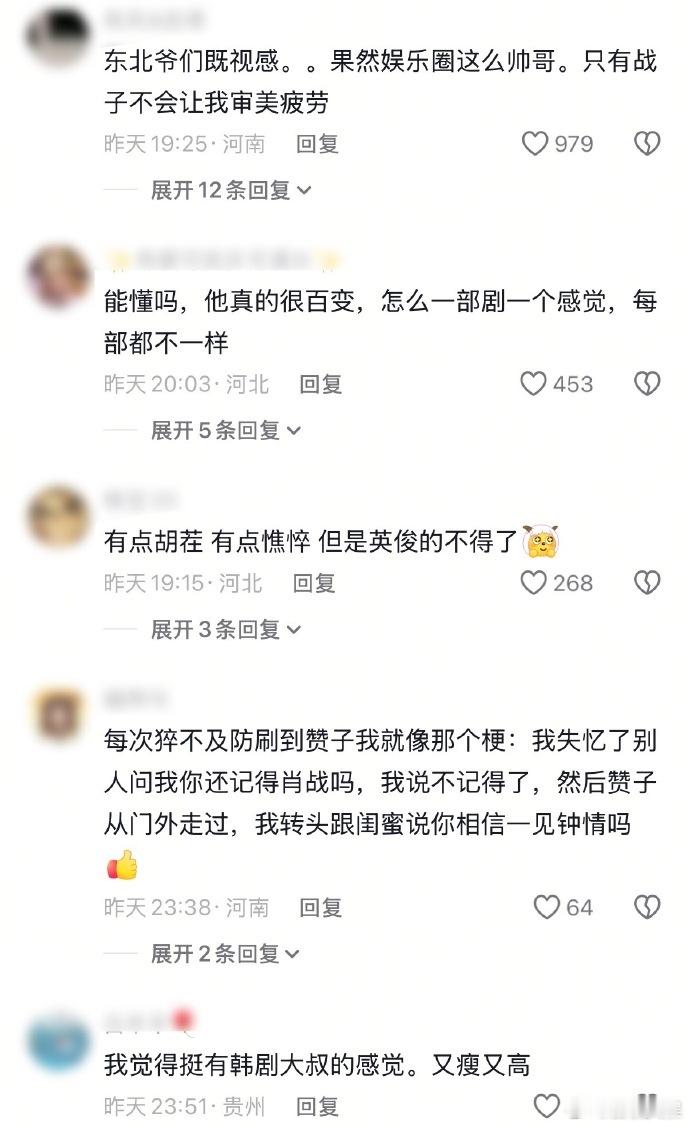Viewport: 690px width, 1127px height.
Task: Expand 展开2条回复 replies
Action: (x=225, y=954)
